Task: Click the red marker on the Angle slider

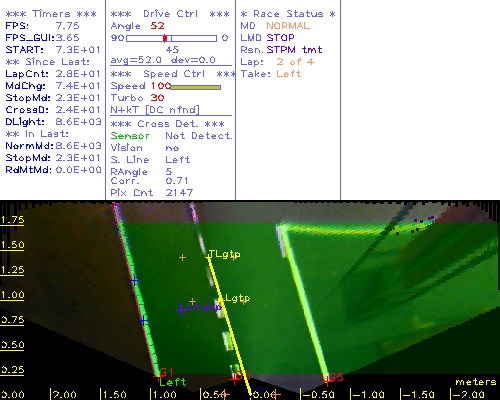Action: [x=165, y=38]
